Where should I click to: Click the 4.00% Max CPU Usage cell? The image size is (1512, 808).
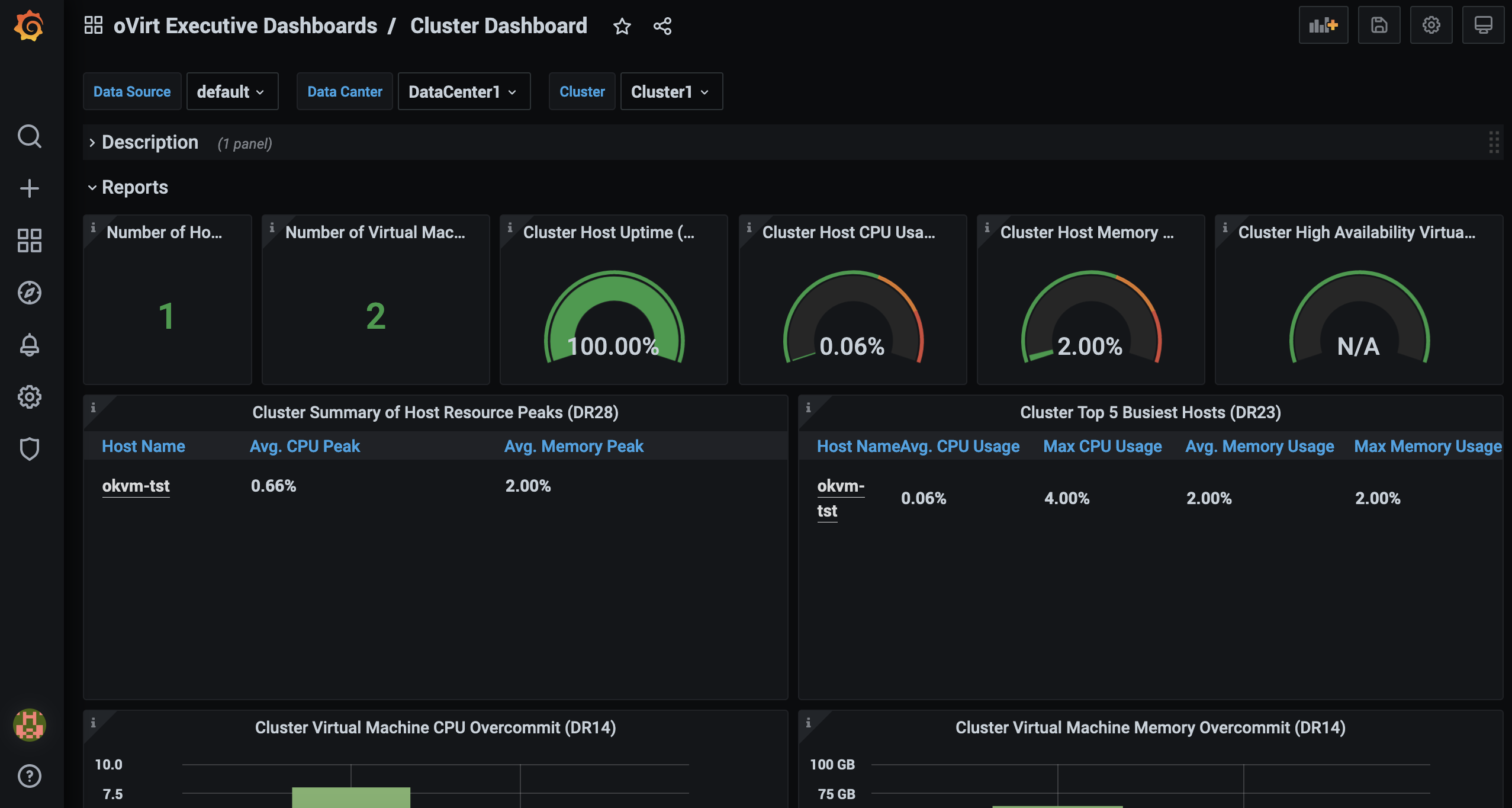coord(1066,498)
